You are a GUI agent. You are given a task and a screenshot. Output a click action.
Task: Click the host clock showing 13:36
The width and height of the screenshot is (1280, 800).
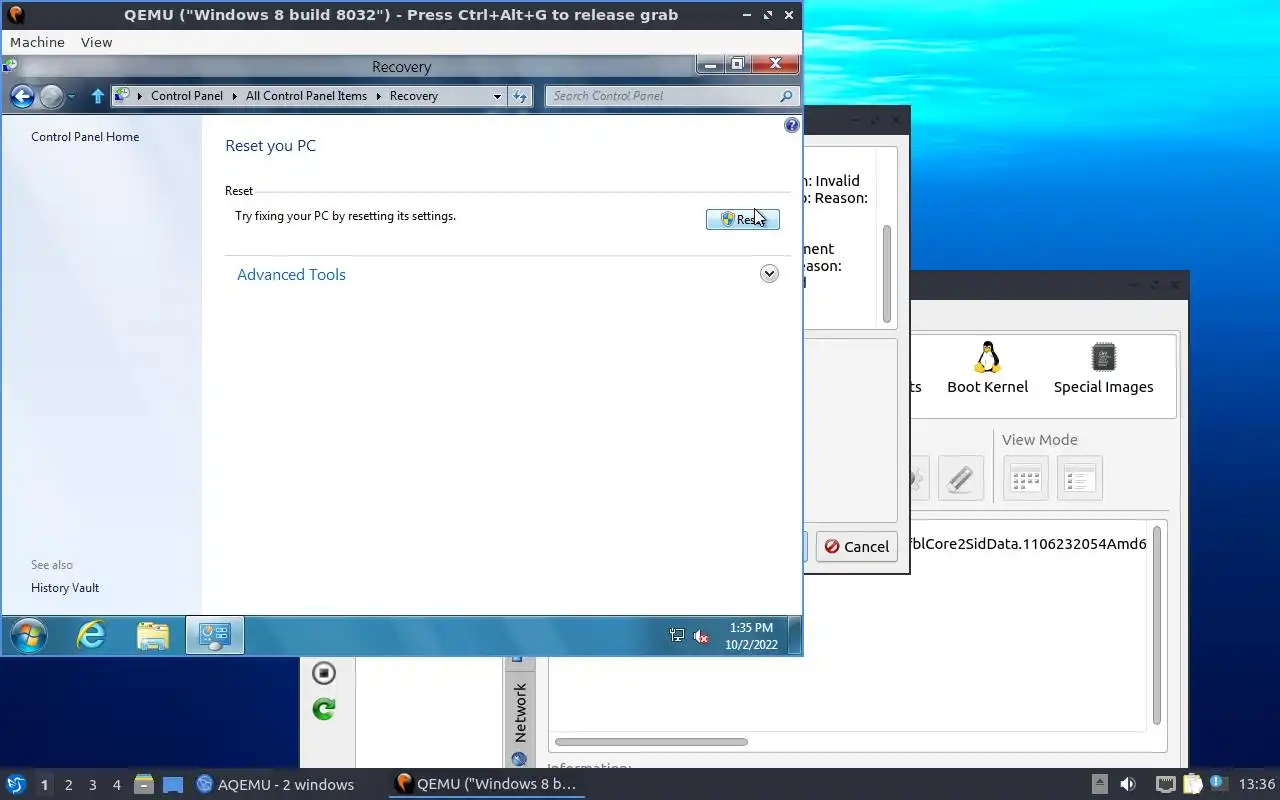(x=1257, y=784)
